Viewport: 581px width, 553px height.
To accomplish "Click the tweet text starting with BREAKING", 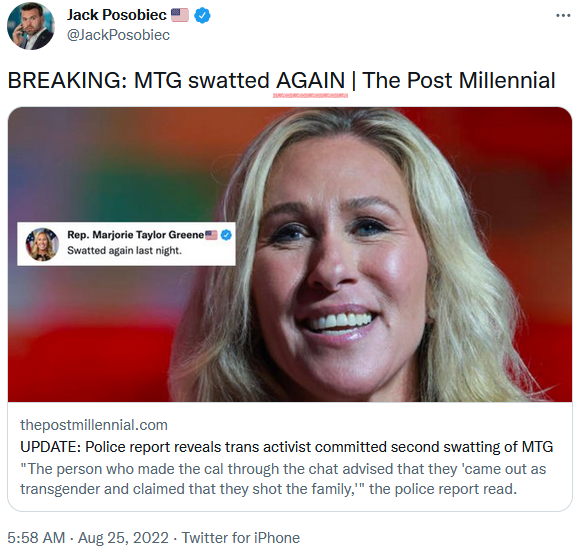I will pos(281,80).
